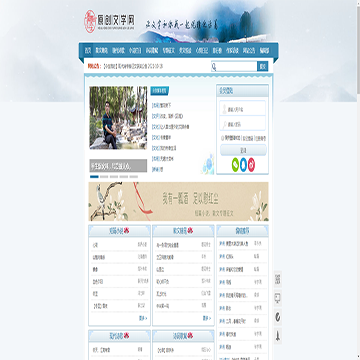Image resolution: width=360 pixels, height=360 pixels.
Task: Click the key icon in password field
Action: 224,124
